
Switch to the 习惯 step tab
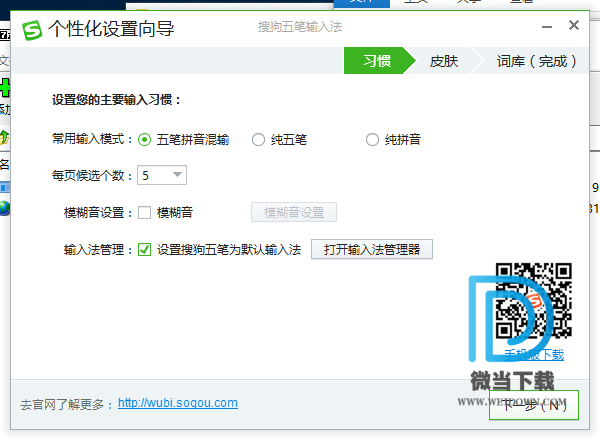click(377, 61)
